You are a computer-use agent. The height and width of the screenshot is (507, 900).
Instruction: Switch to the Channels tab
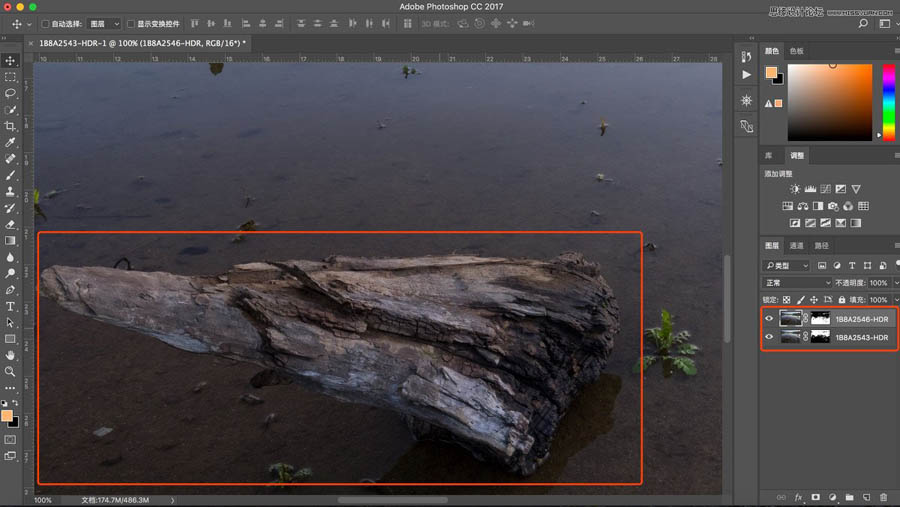click(797, 246)
